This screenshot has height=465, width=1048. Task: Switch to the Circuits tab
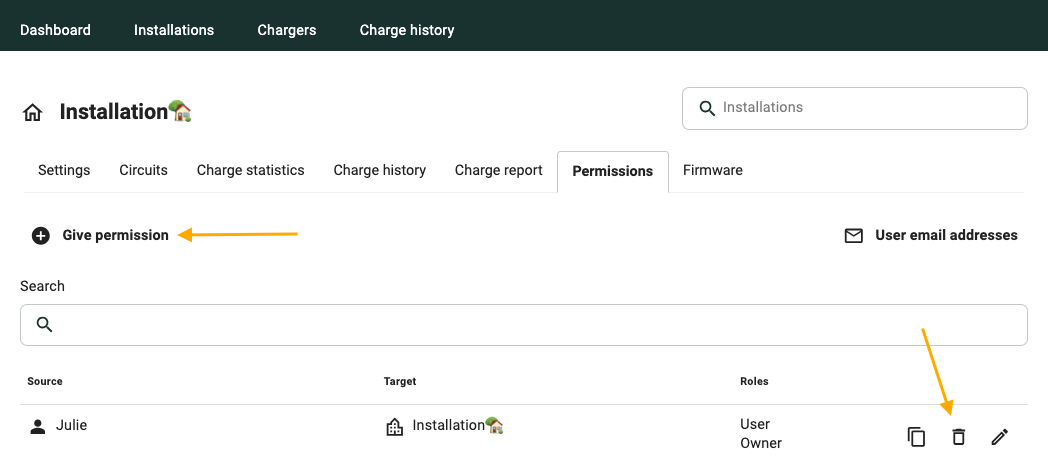(143, 170)
